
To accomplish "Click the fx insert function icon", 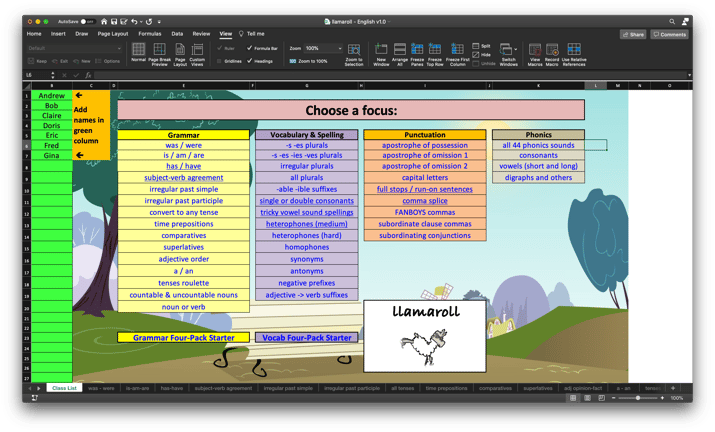I will coord(88,75).
